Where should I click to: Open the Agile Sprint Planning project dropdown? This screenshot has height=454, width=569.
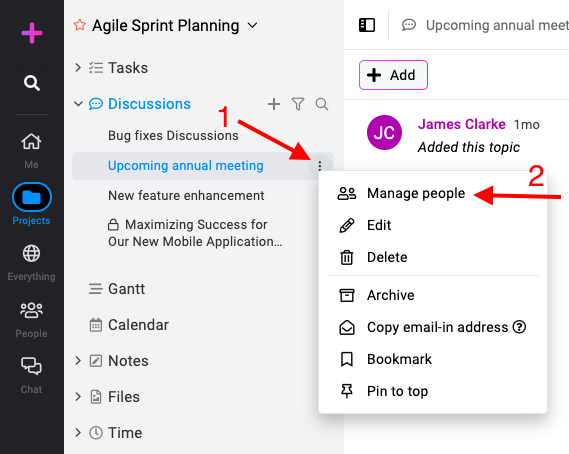coord(252,25)
